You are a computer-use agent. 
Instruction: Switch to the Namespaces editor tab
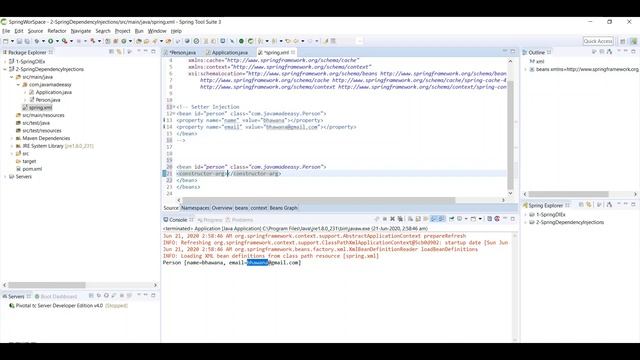[x=195, y=208]
